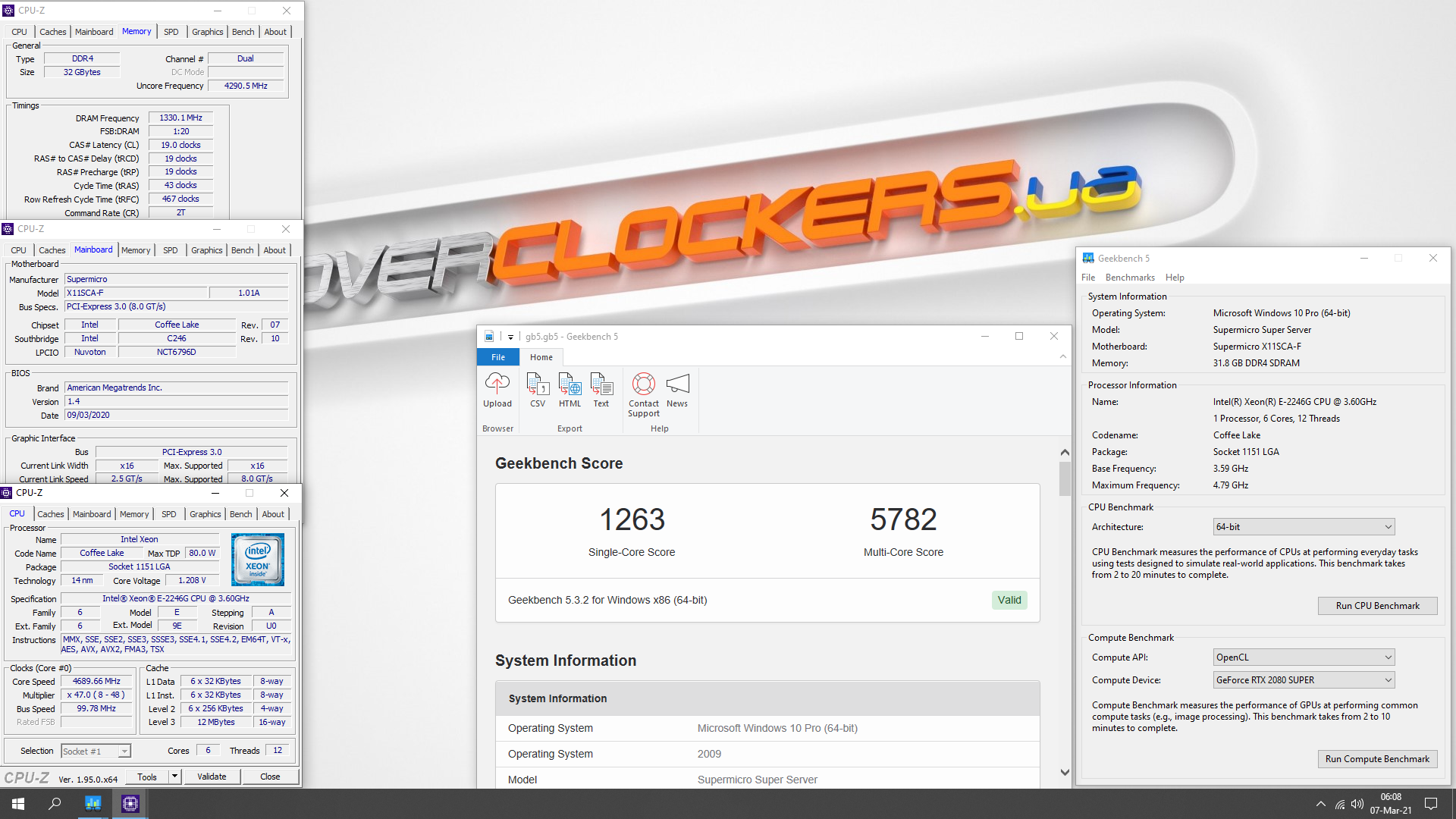Screen dimensions: 1456x819
Task: Click Level 3 cache value 12 MBytes
Action: point(216,722)
